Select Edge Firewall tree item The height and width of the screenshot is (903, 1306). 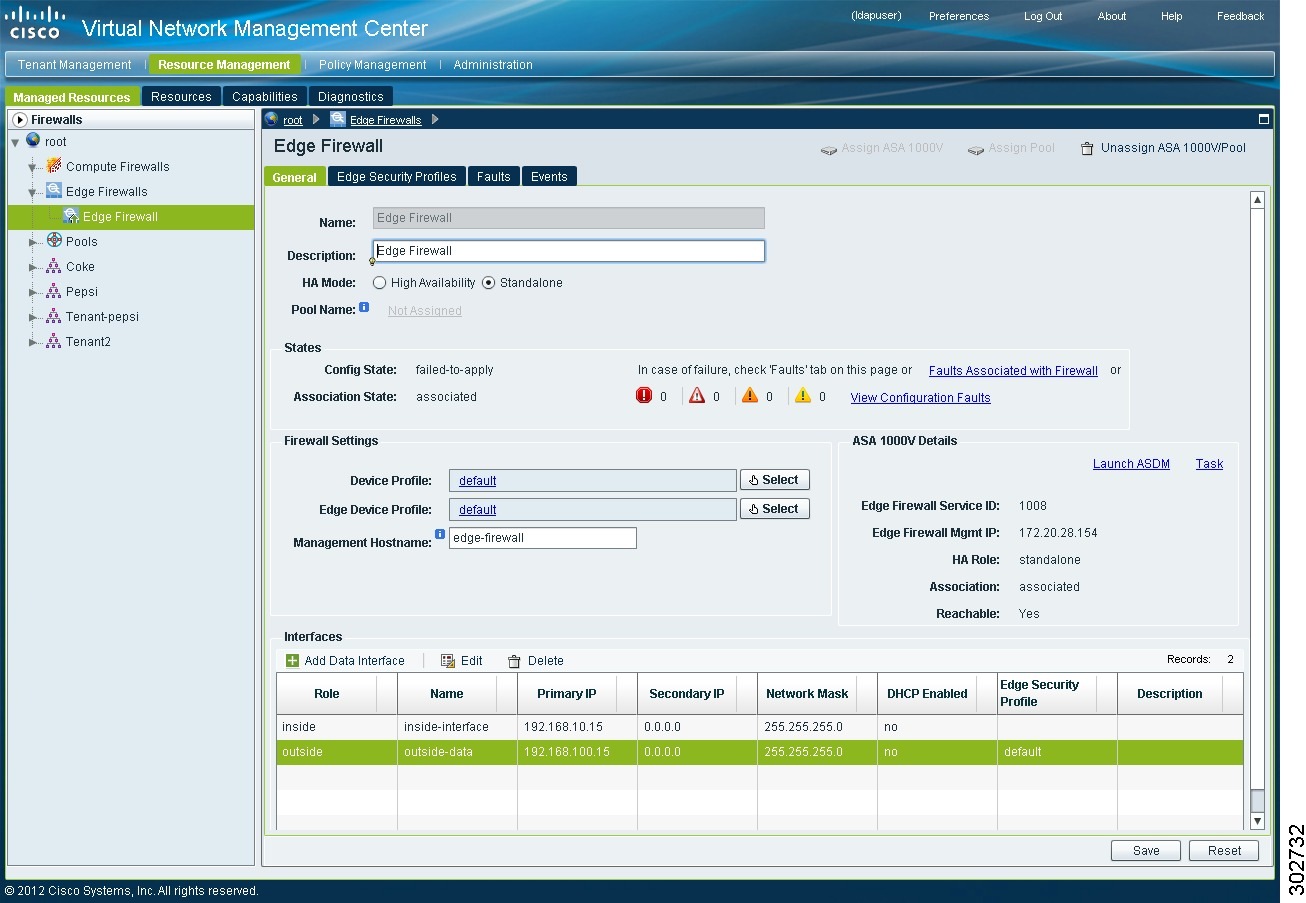click(x=130, y=216)
